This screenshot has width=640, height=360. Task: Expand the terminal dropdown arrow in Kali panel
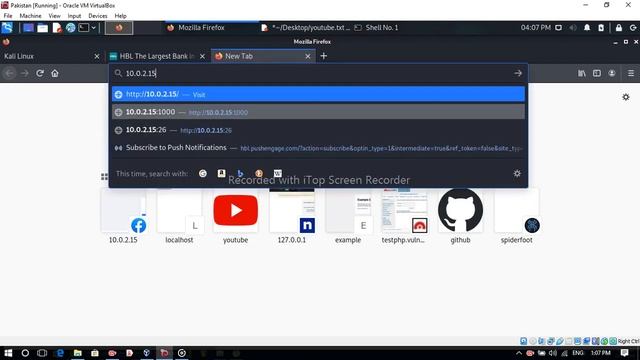tap(93, 28)
